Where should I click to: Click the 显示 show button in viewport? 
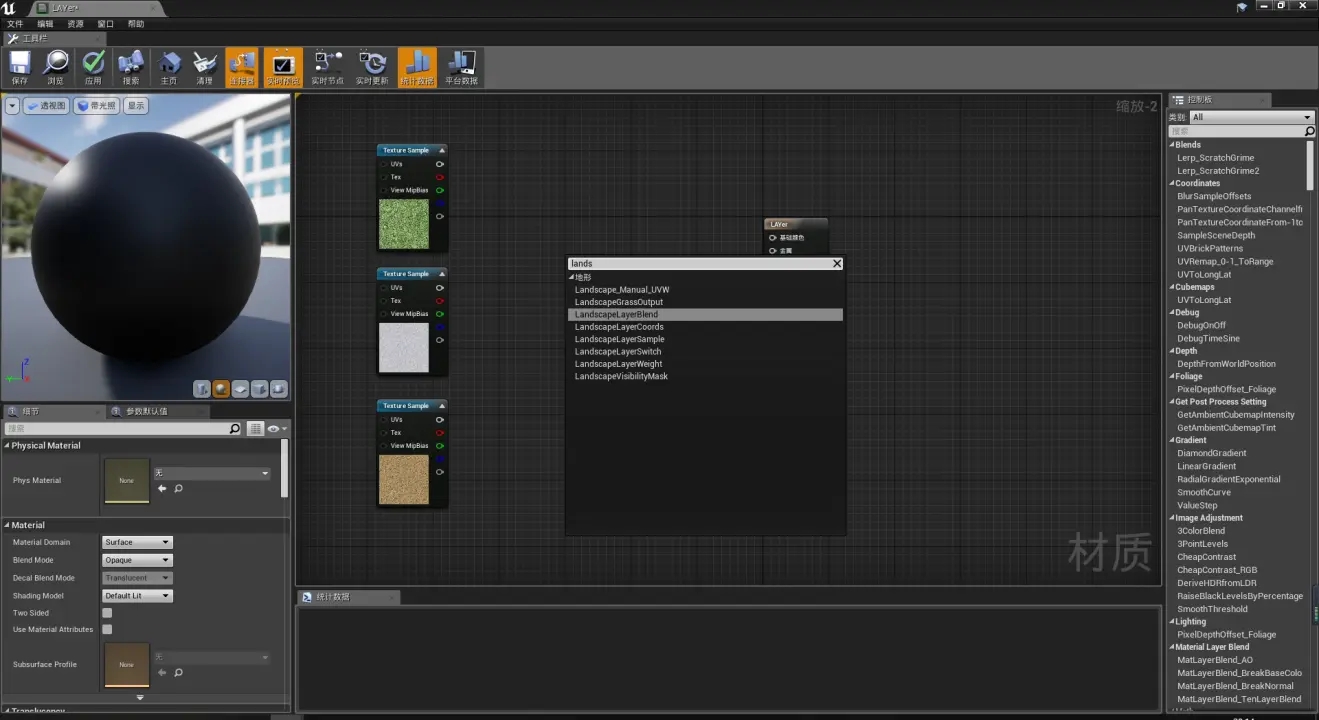click(136, 105)
